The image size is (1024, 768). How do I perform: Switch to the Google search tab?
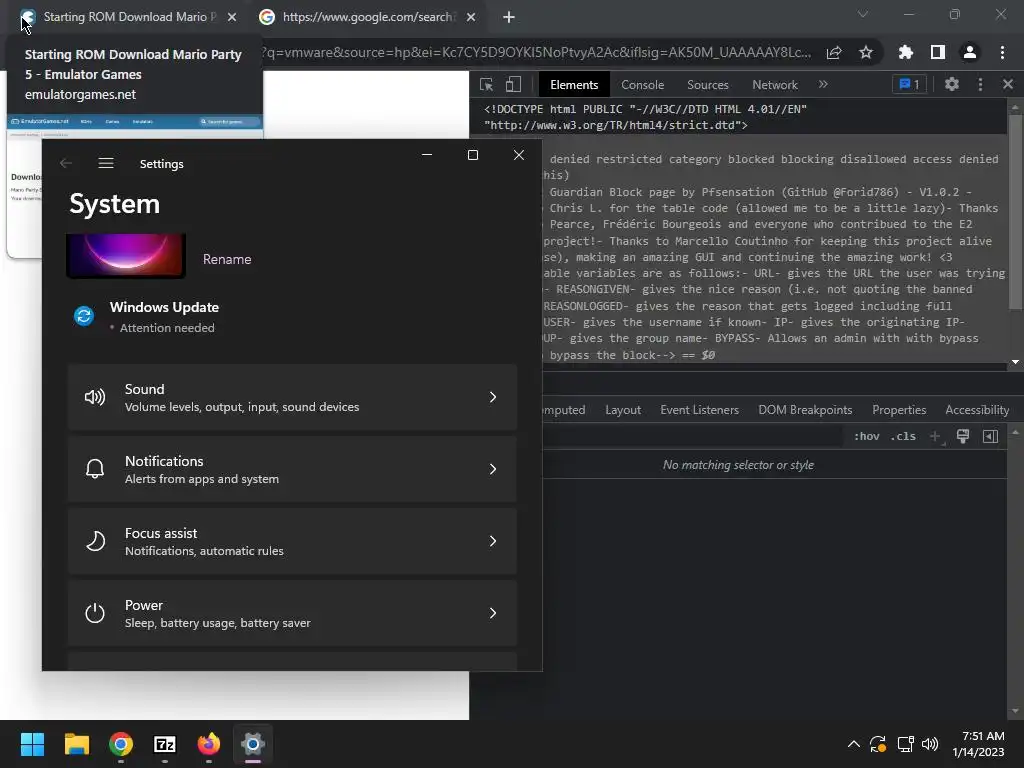click(x=368, y=17)
